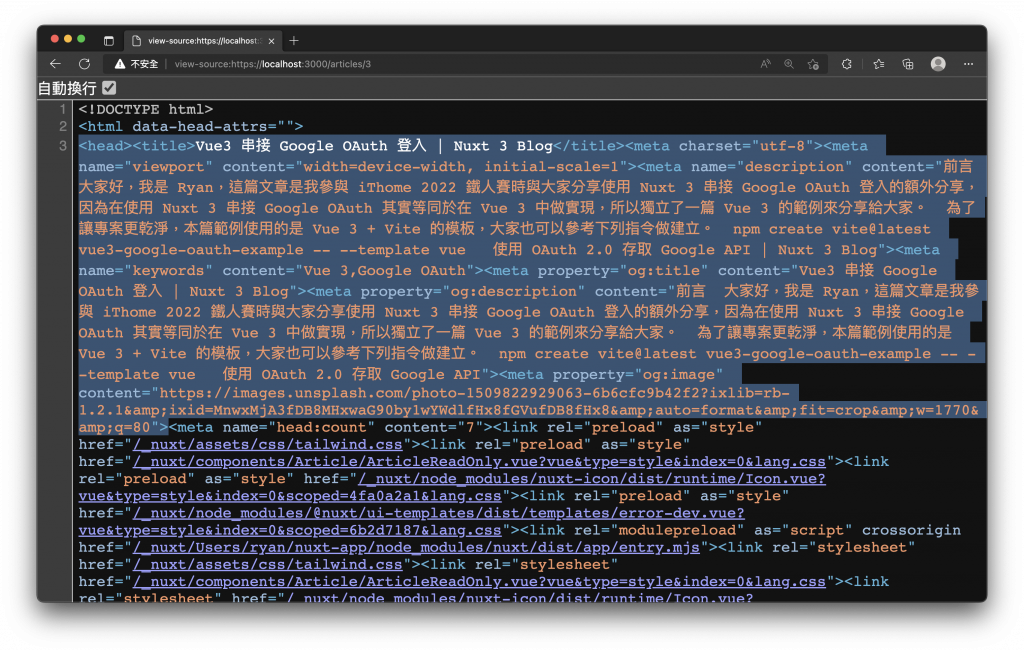Open the Collections icon

tap(908, 64)
